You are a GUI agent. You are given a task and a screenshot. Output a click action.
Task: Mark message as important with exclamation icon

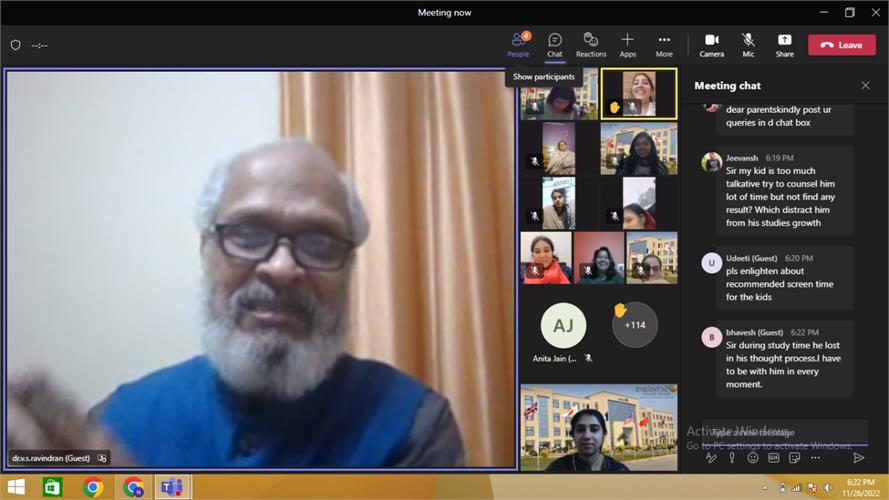coord(732,458)
